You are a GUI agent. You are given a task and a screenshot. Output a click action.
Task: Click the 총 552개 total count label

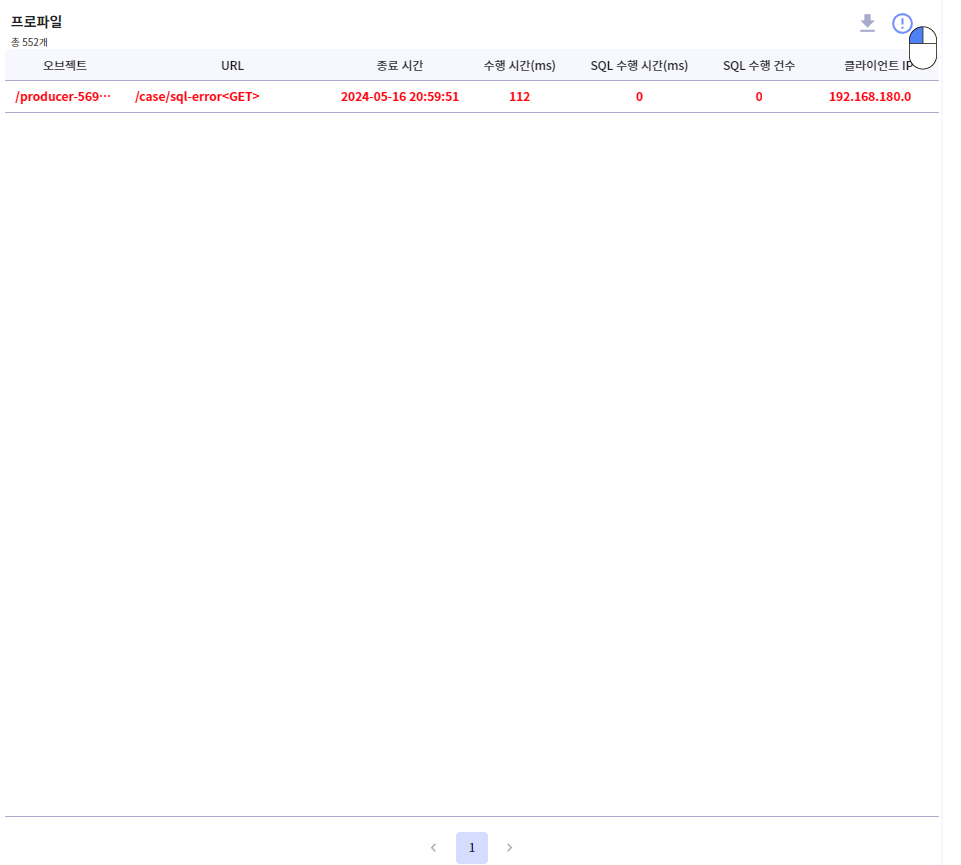29,42
